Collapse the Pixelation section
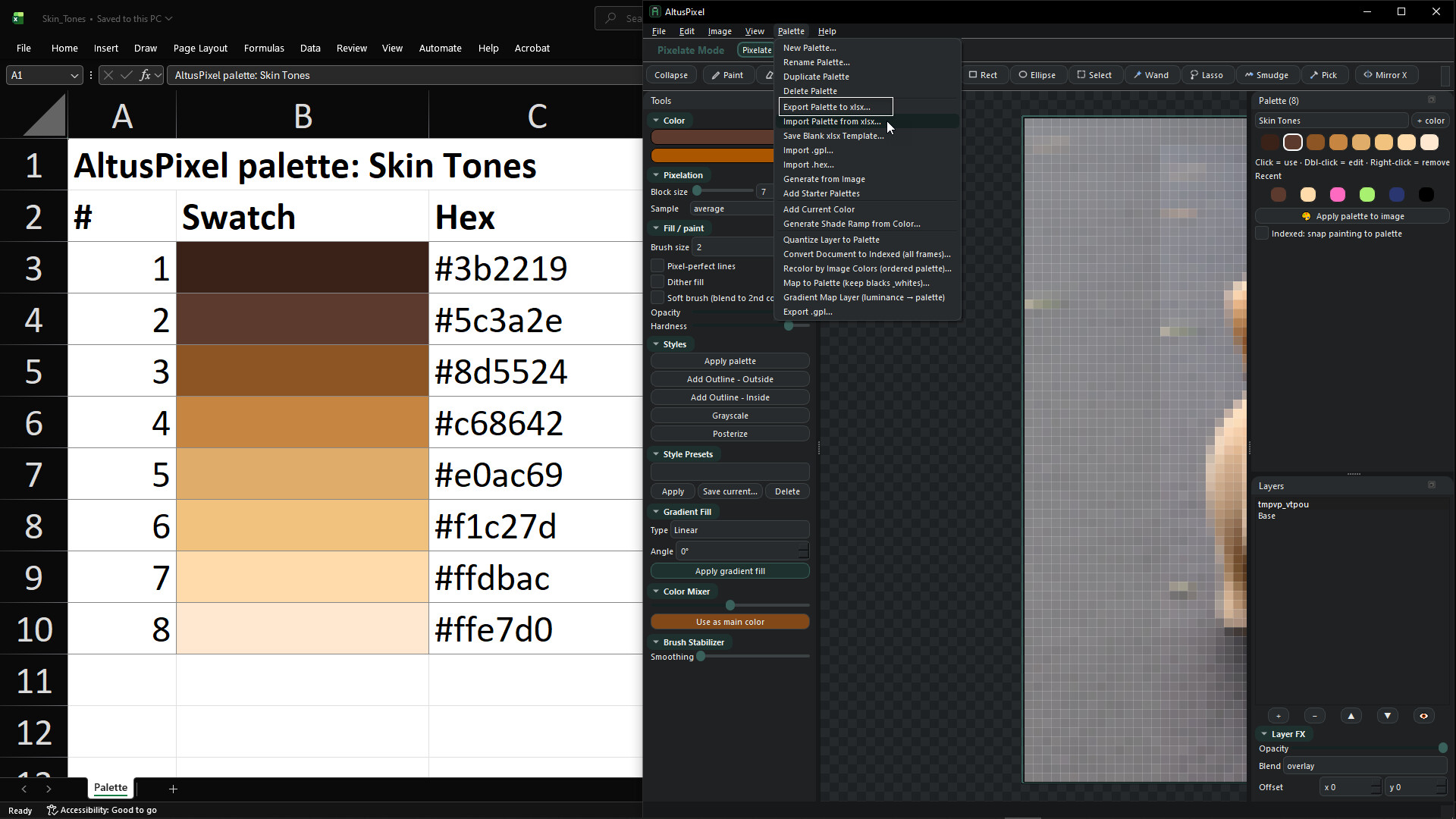The height and width of the screenshot is (819, 1456). pyautogui.click(x=656, y=175)
